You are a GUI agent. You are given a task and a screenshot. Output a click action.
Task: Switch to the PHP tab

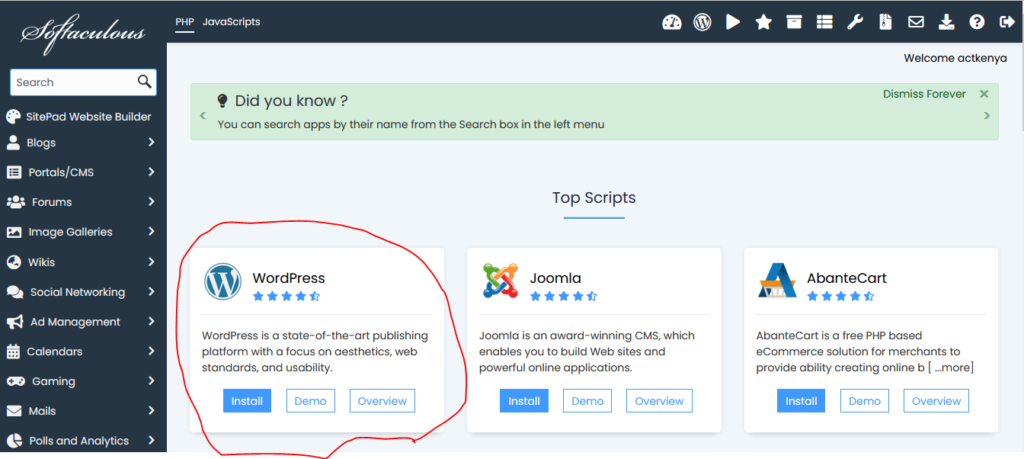185,22
